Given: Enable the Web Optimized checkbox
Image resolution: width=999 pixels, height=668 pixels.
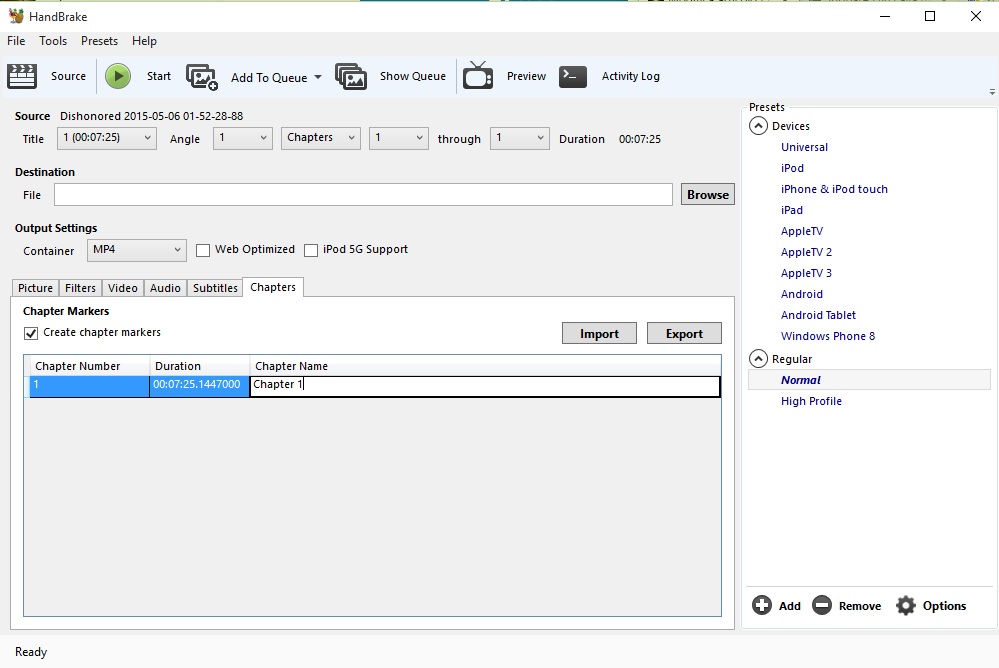Looking at the screenshot, I should click(203, 250).
